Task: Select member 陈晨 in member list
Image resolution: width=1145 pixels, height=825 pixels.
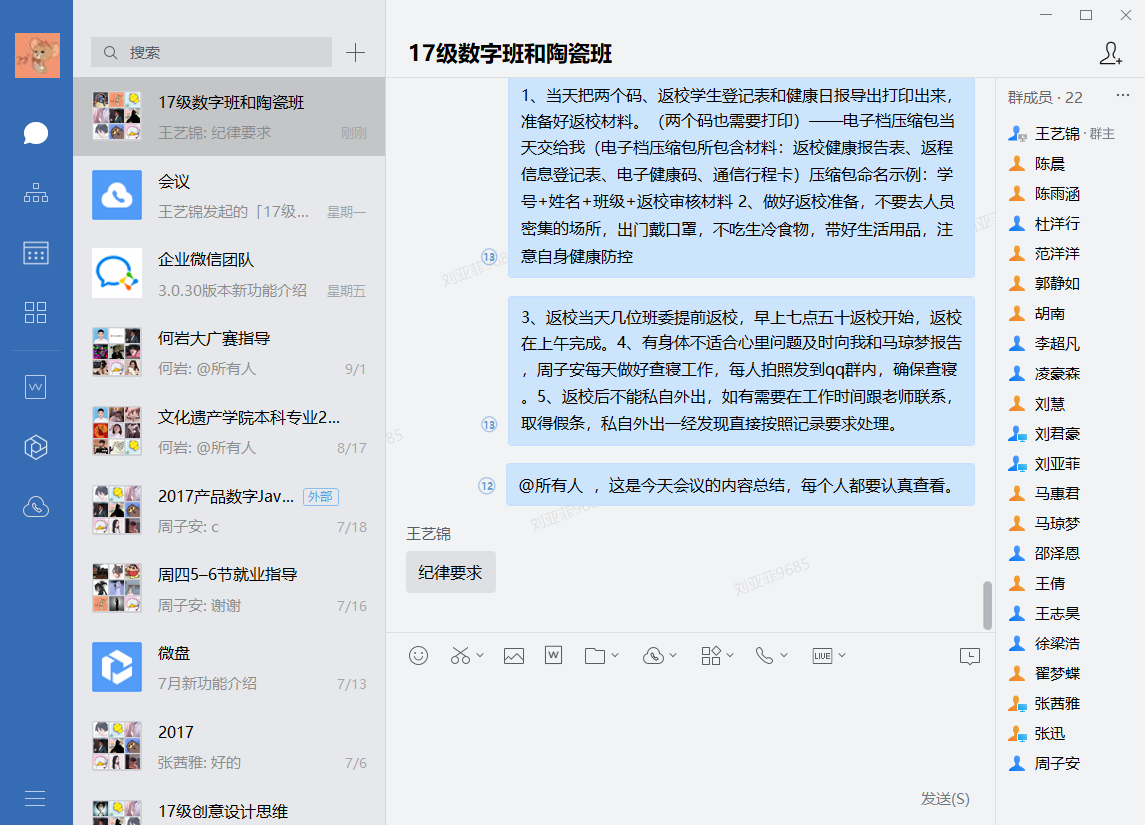Action: tap(1070, 164)
